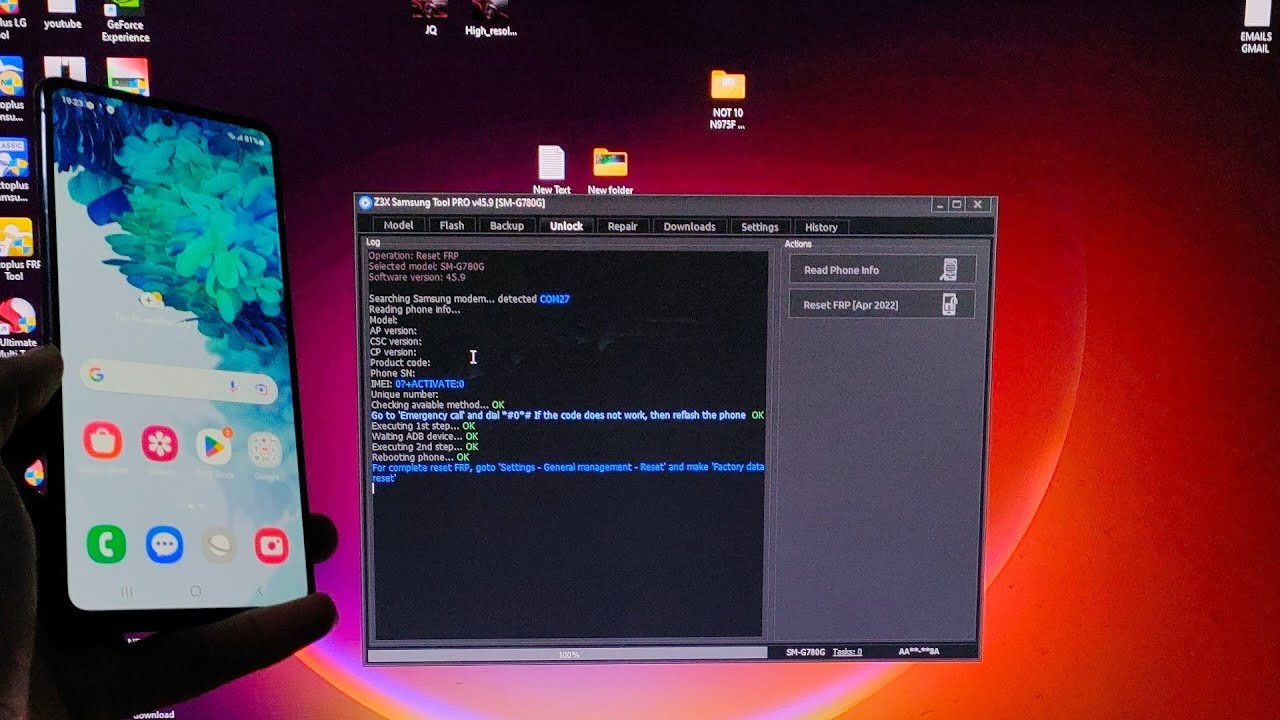Tap the red Camera icon on handset
Viewport: 1280px width, 720px height.
tap(271, 545)
